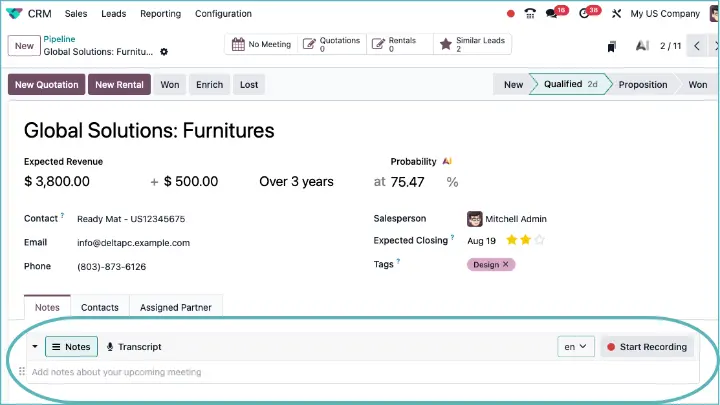Click the drag handle beside the notes field

tap(22, 371)
